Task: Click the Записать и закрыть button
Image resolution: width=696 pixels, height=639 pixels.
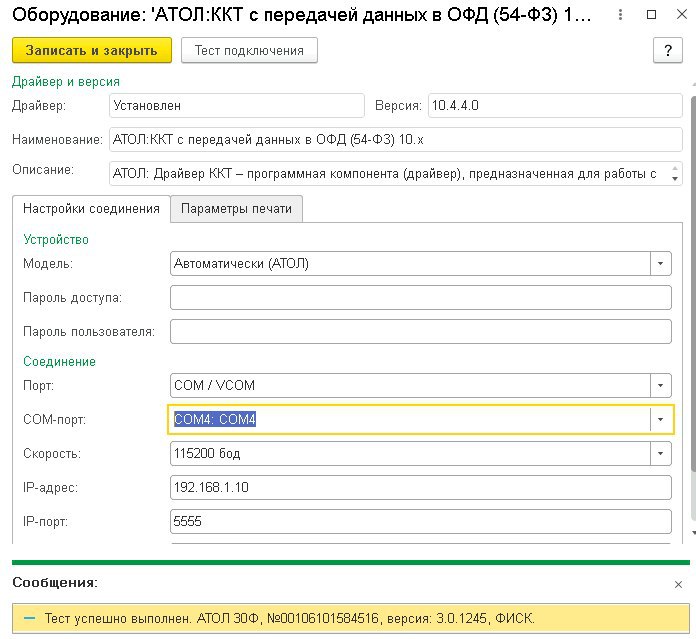Action: click(91, 50)
